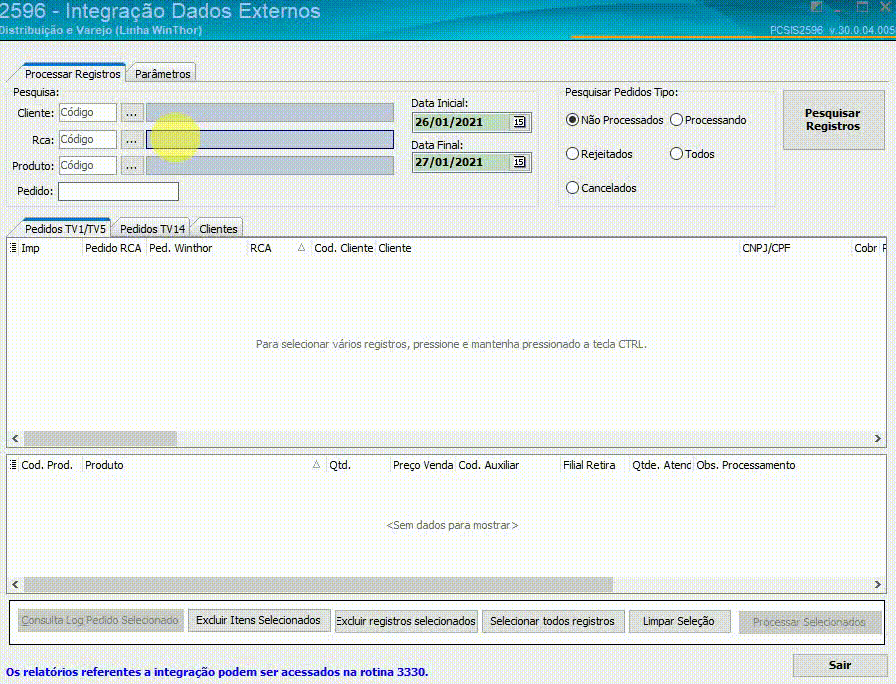This screenshot has height=684, width=896.
Task: Switch to Processar Registros tab
Action: coord(73,74)
